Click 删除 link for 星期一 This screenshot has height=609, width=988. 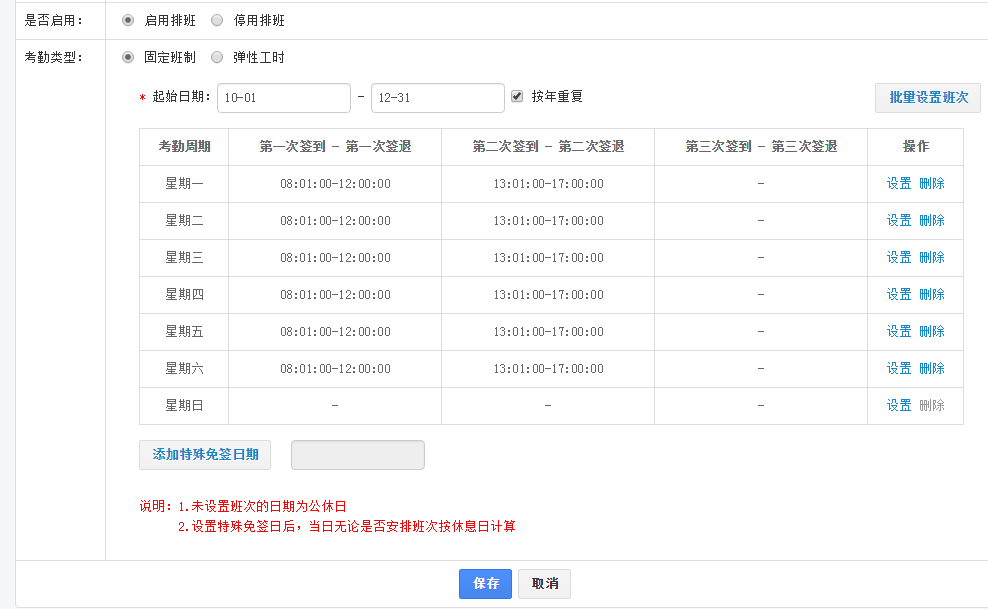click(x=932, y=184)
